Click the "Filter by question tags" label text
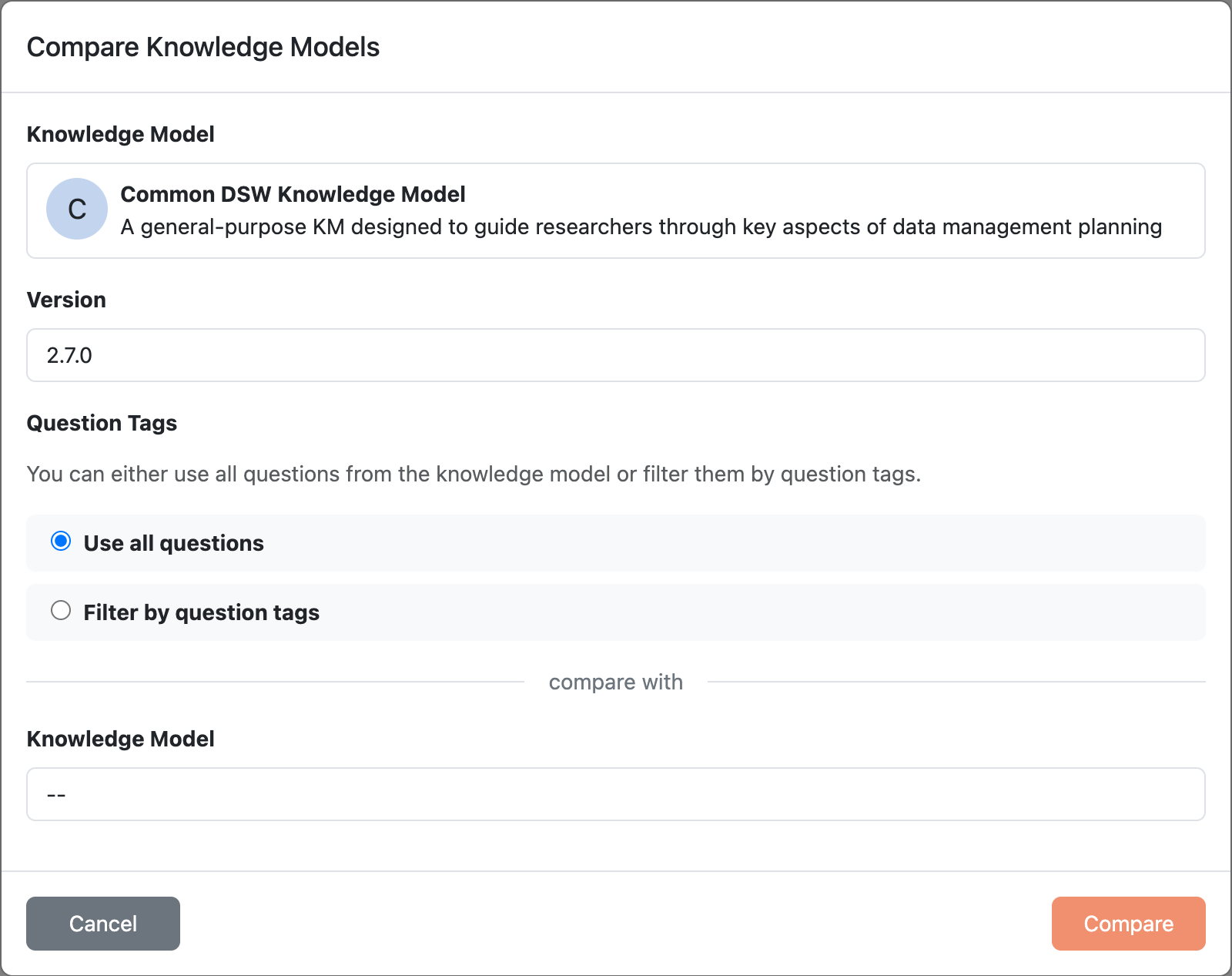Screen dimensions: 1232x976 pos(201,612)
